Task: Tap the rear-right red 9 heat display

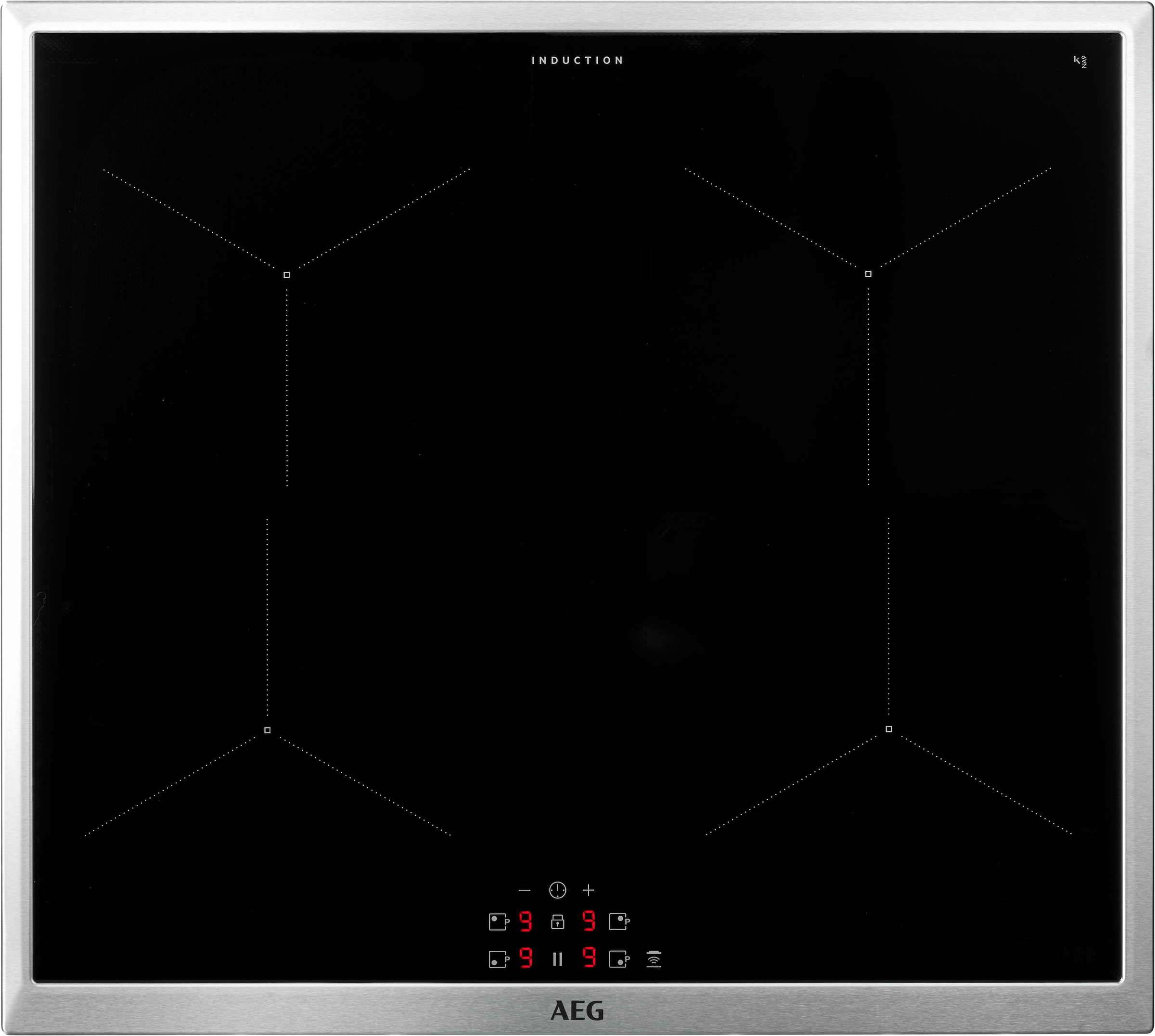Action: [x=589, y=921]
